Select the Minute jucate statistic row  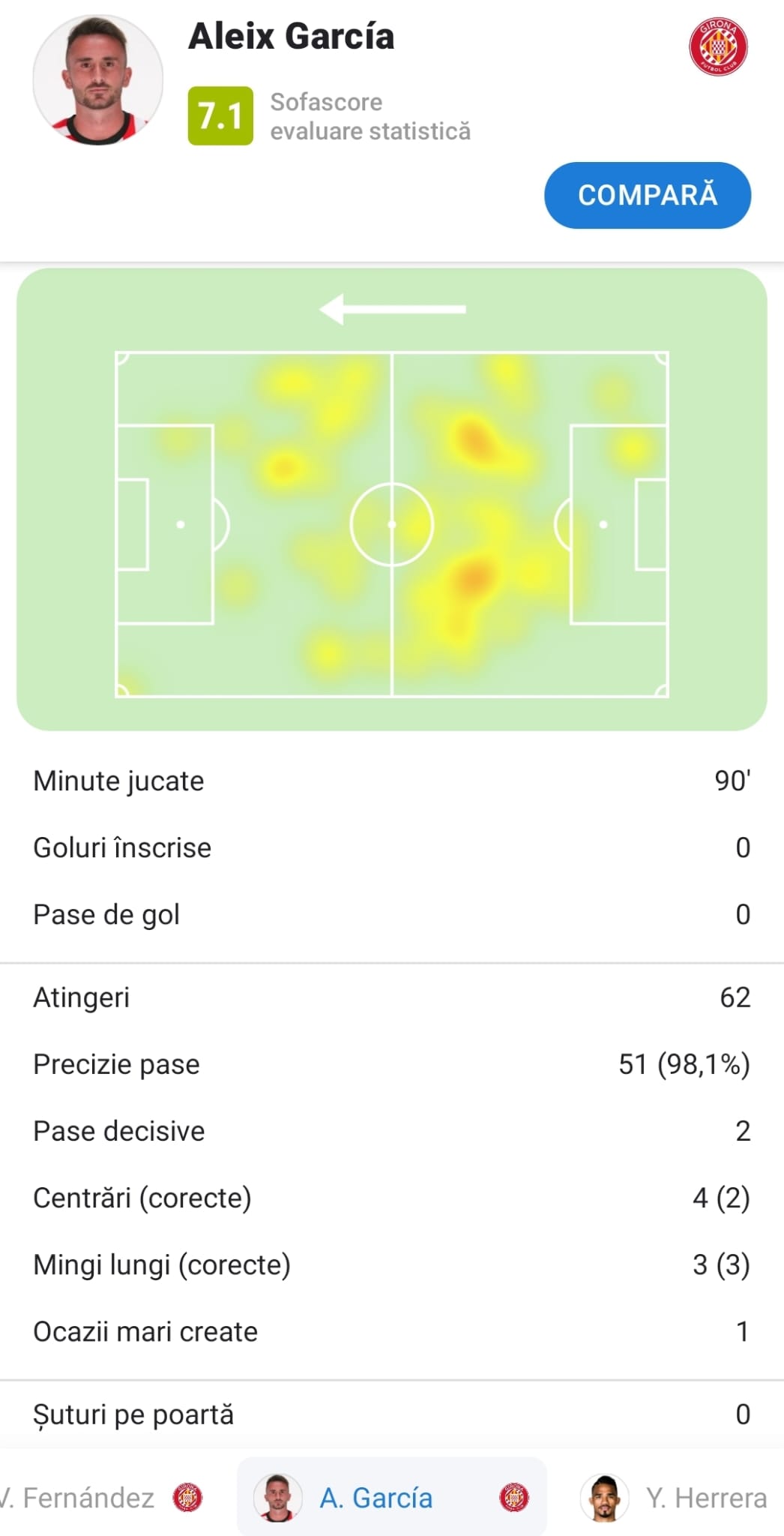click(391, 781)
